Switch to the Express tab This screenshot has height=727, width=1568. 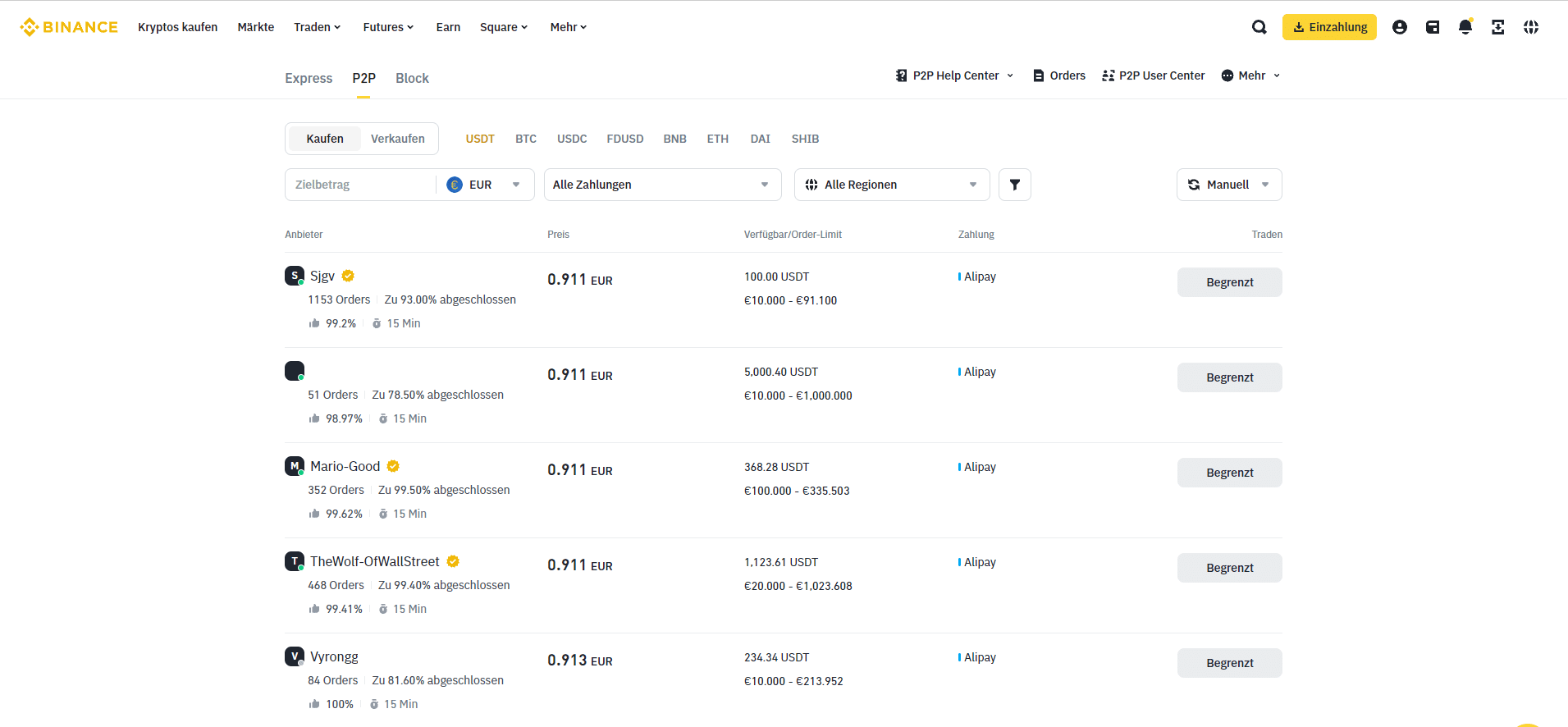pyautogui.click(x=309, y=78)
